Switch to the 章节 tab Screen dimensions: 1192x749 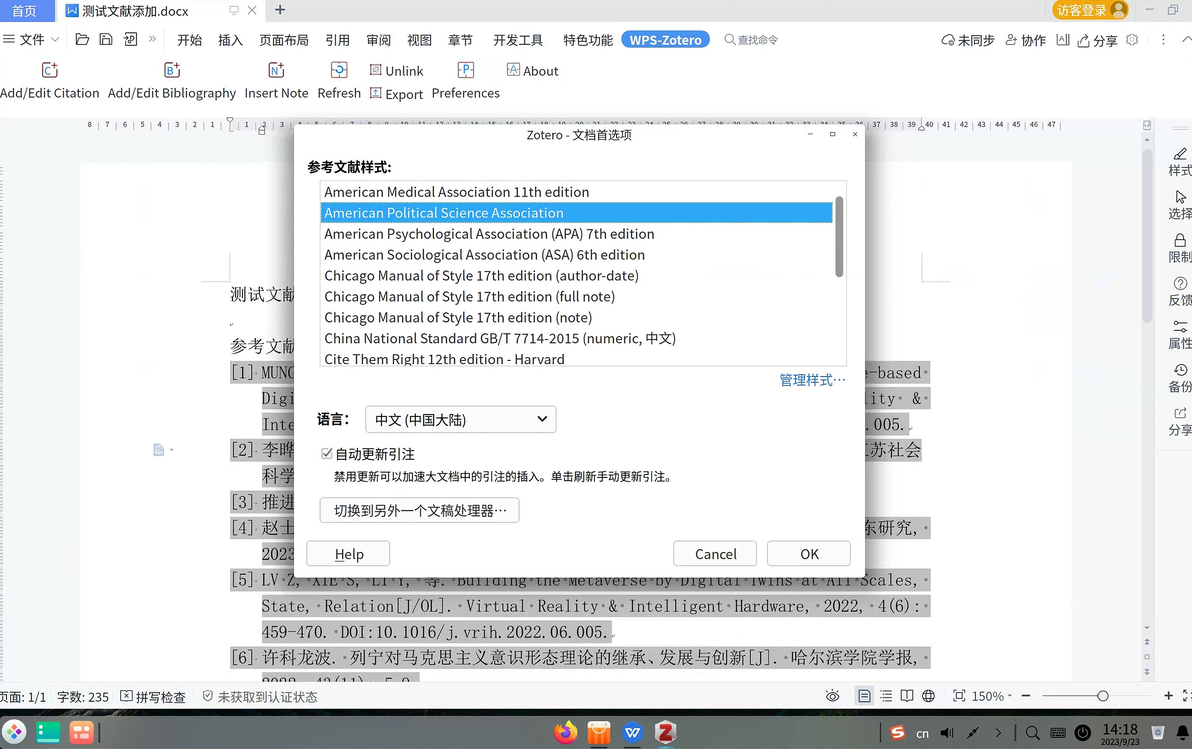point(460,40)
